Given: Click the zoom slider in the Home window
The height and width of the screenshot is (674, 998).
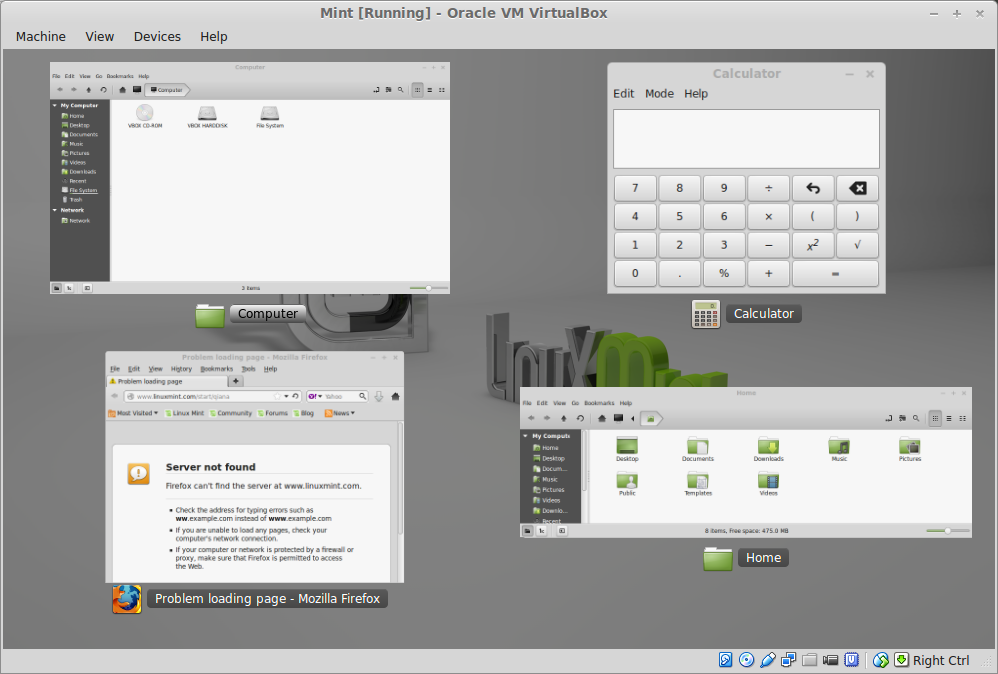Looking at the screenshot, I should coord(947,531).
